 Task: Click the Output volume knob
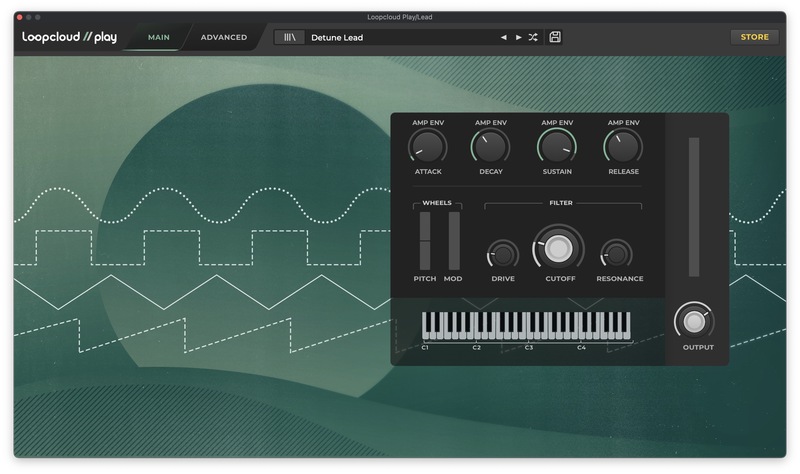[693, 321]
